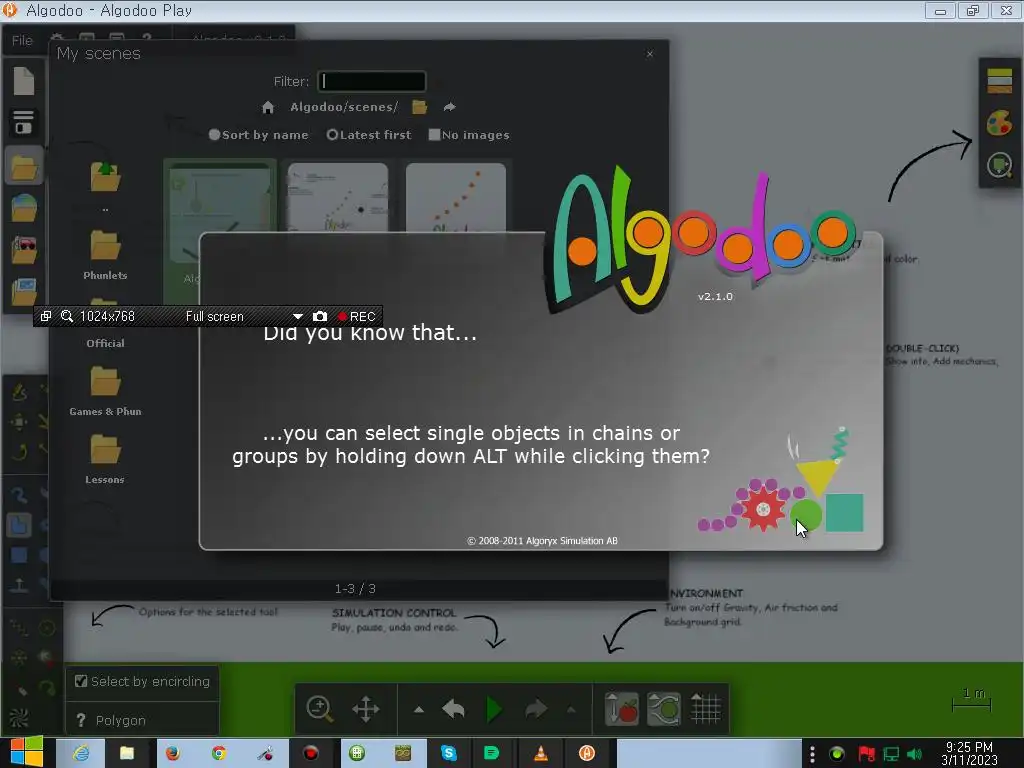Click into the Filter text field
Image resolution: width=1024 pixels, height=768 pixels.
tap(372, 81)
